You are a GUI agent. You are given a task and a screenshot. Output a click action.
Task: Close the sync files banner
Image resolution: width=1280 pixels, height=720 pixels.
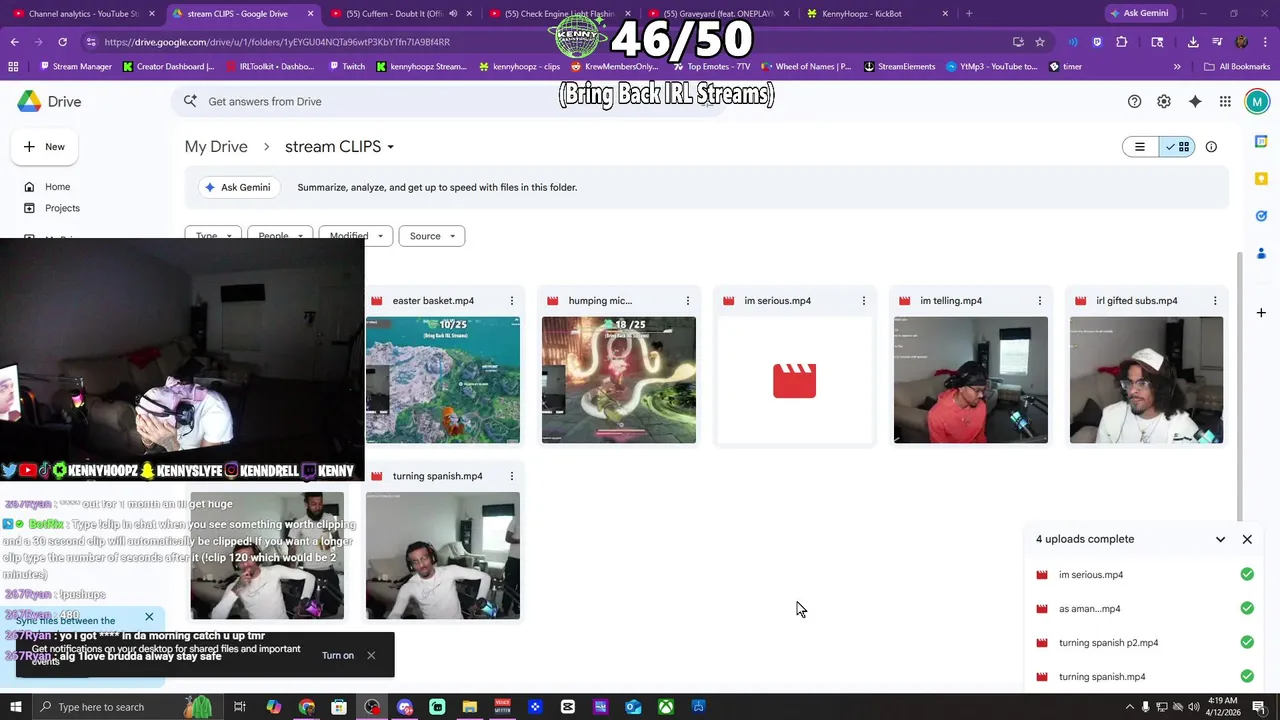point(149,617)
